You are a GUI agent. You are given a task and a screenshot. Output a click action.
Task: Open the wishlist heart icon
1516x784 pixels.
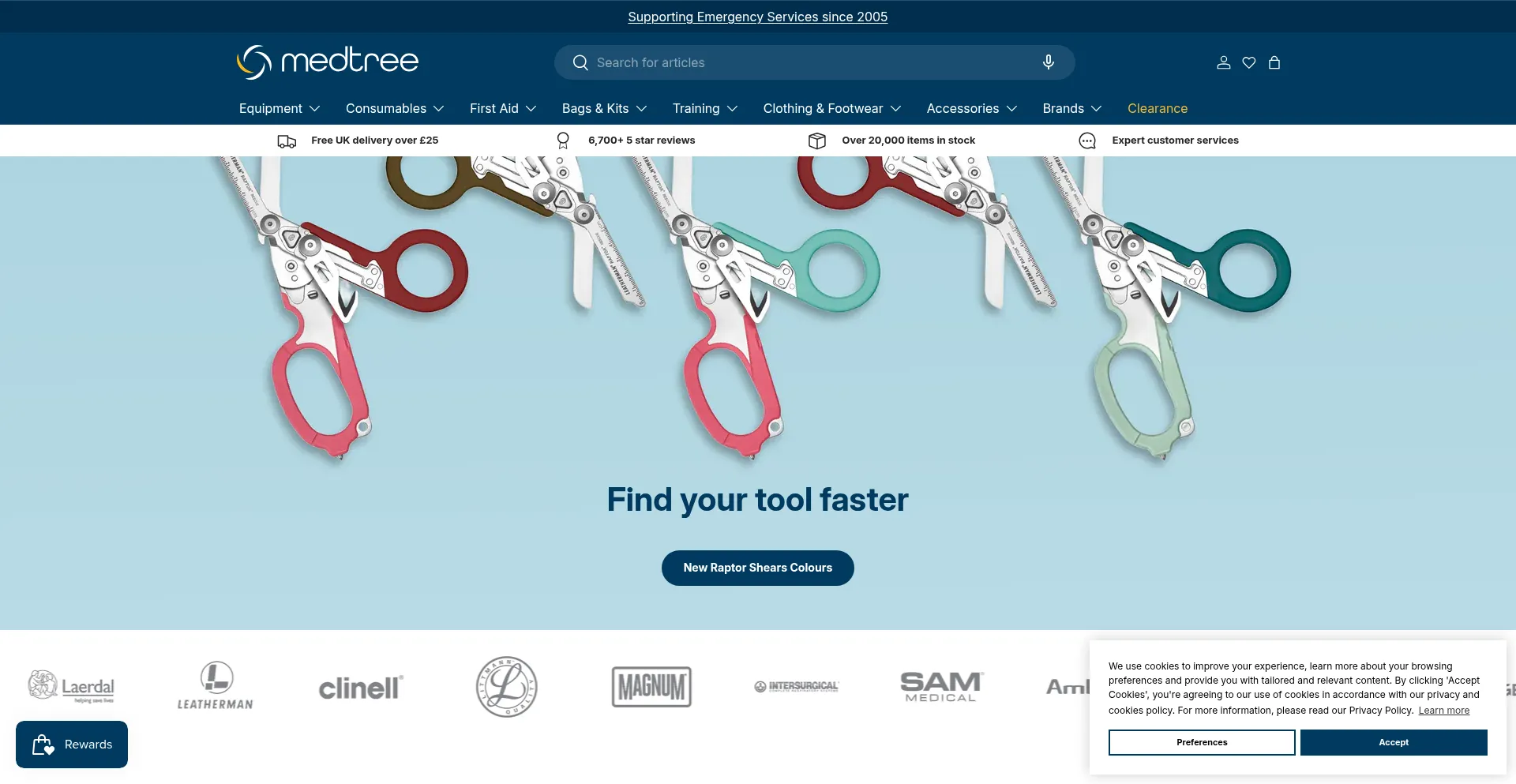tap(1248, 62)
